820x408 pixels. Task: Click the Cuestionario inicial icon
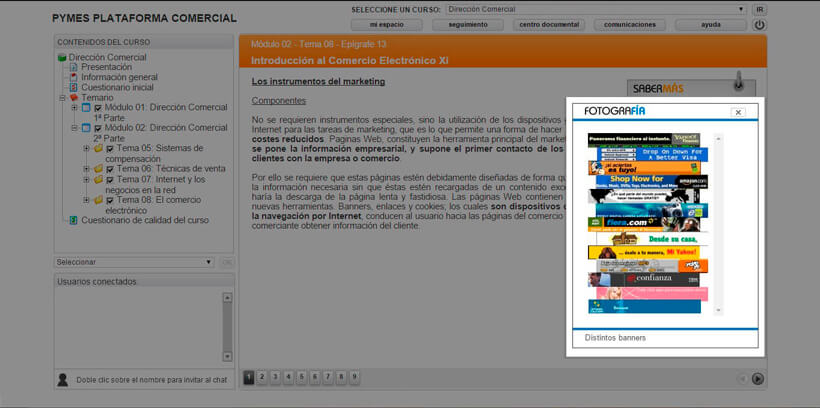74,87
